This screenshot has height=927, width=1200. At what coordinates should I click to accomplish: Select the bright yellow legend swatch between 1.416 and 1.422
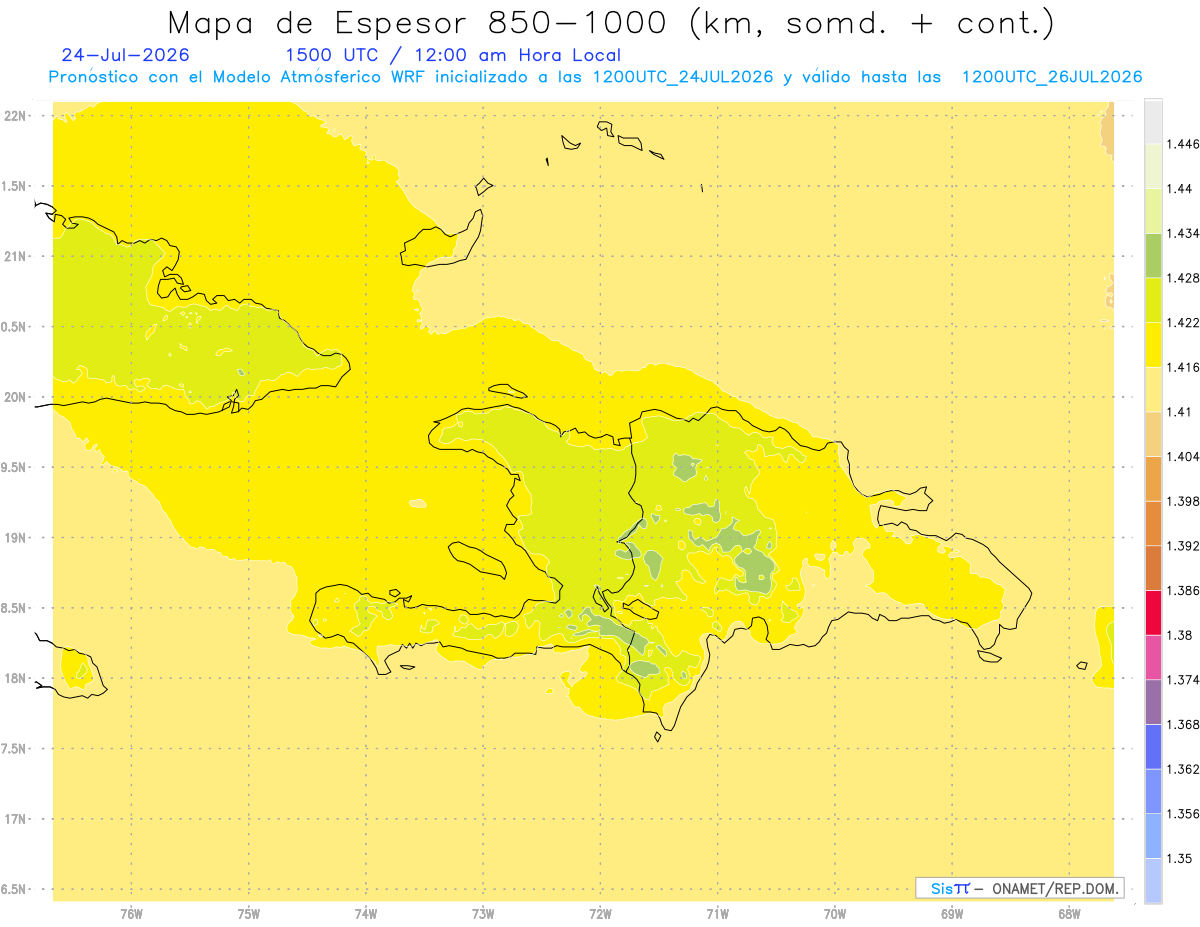coord(1153,345)
